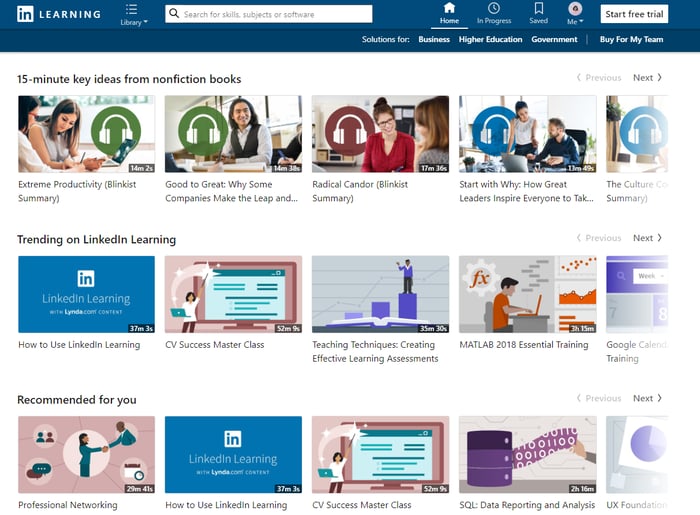Click the Extreme Productivity (Blinkist Summary) title
700x515 pixels.
(77, 191)
